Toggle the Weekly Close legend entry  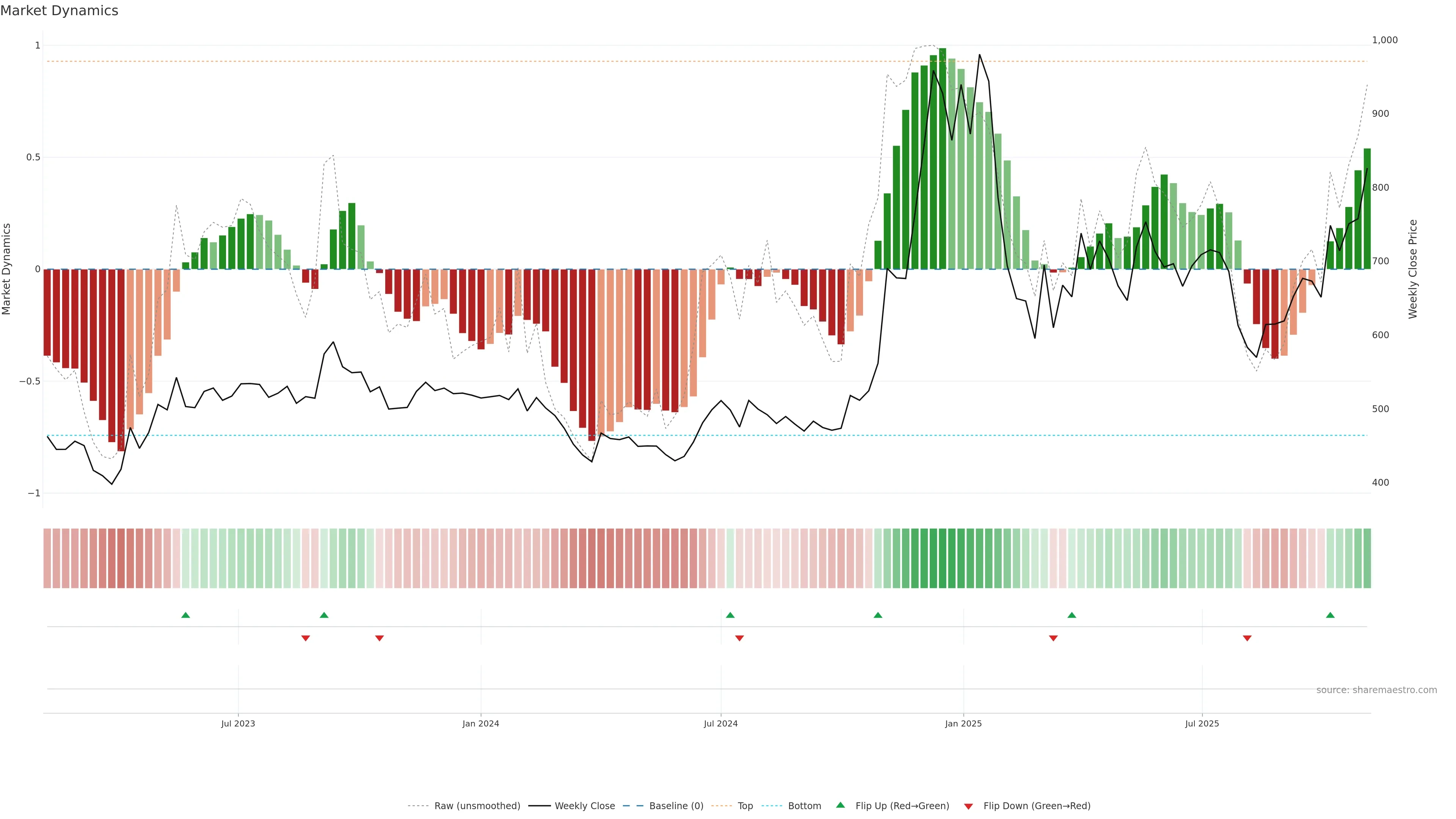pos(584,806)
